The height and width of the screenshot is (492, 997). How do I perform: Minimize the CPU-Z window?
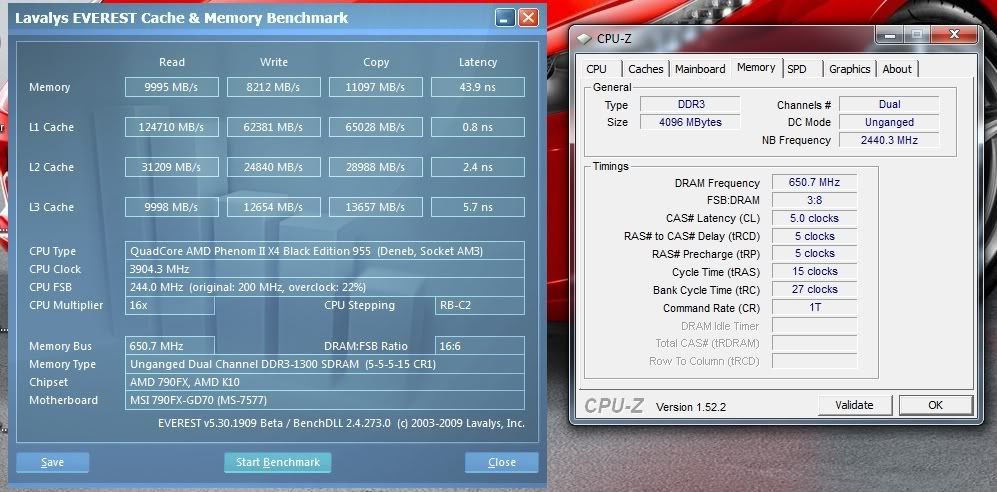point(887,35)
